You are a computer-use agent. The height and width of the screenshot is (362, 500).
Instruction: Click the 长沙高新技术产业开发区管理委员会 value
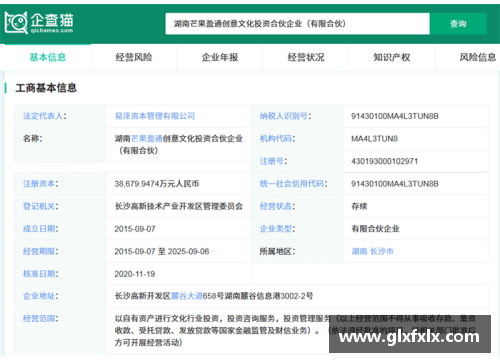click(x=179, y=206)
